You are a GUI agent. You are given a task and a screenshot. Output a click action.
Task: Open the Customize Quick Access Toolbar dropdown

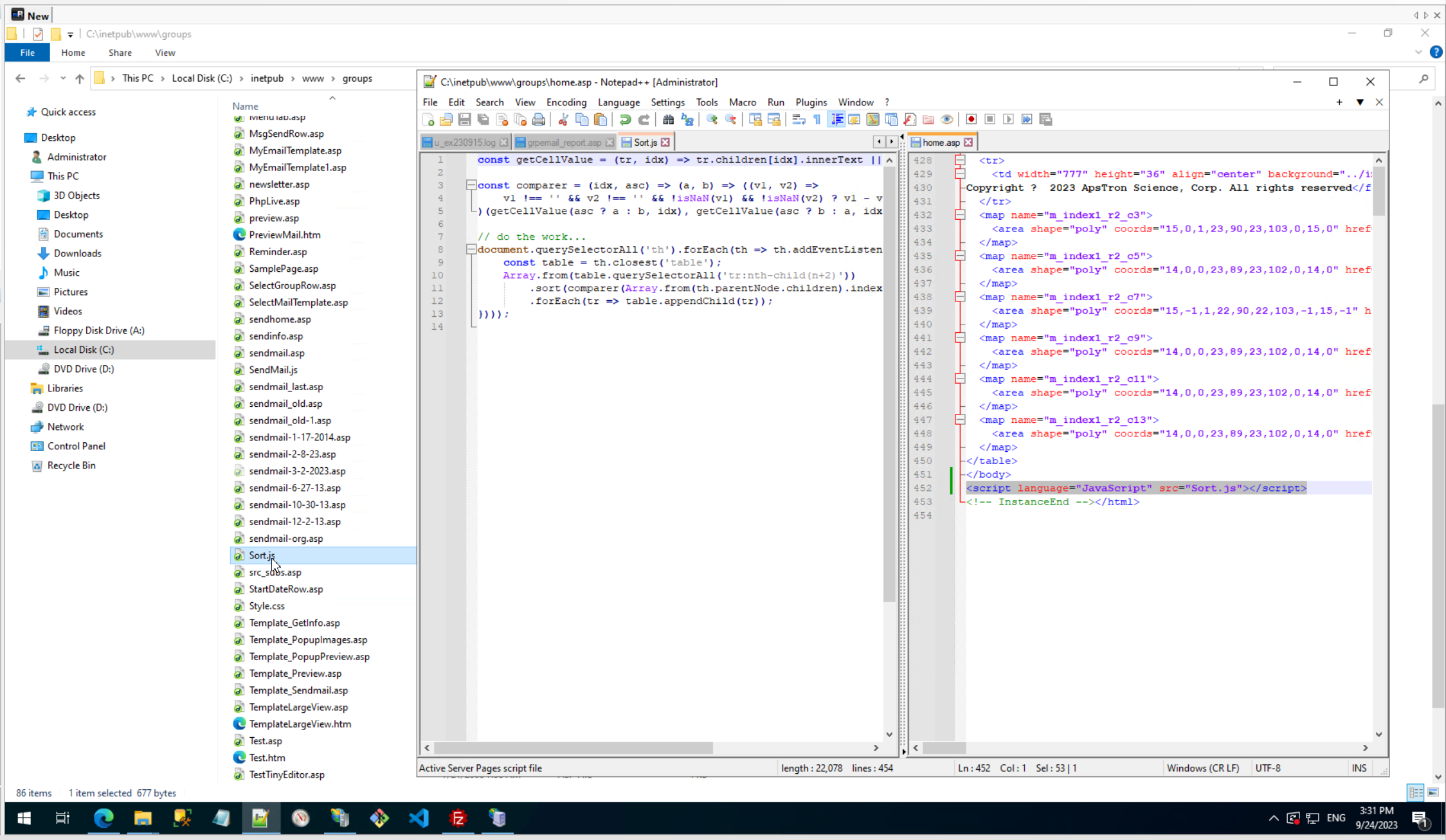tap(71, 34)
